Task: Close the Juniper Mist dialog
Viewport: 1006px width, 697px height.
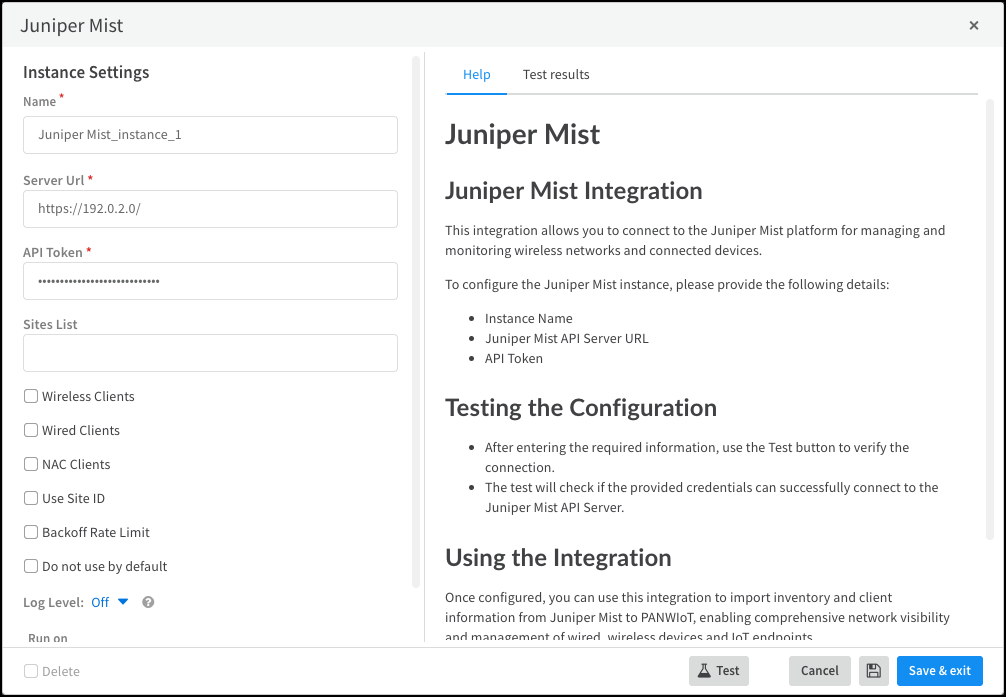Action: click(x=974, y=26)
